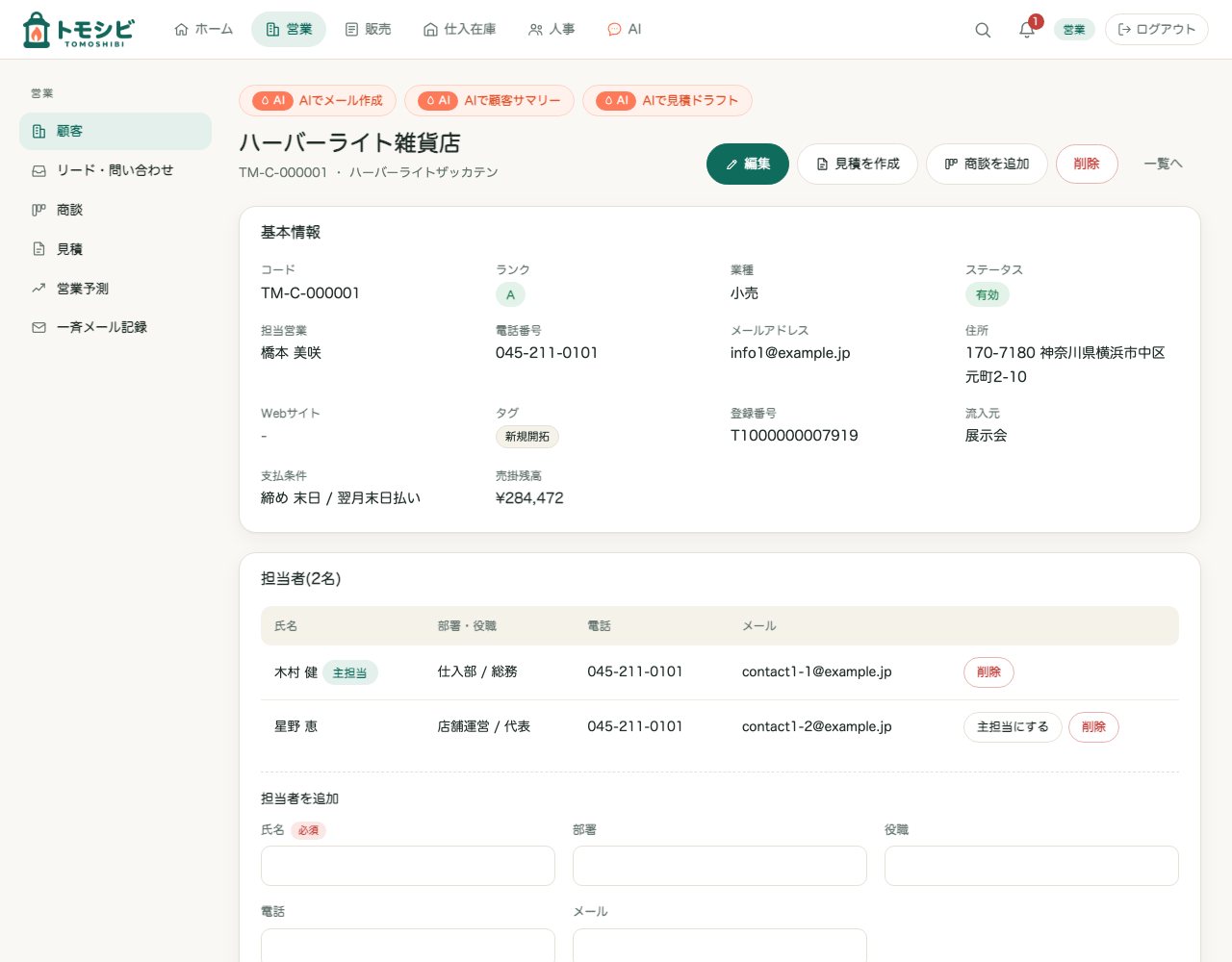The image size is (1232, 962).
Task: Open the search magnifier icon
Action: 983,30
